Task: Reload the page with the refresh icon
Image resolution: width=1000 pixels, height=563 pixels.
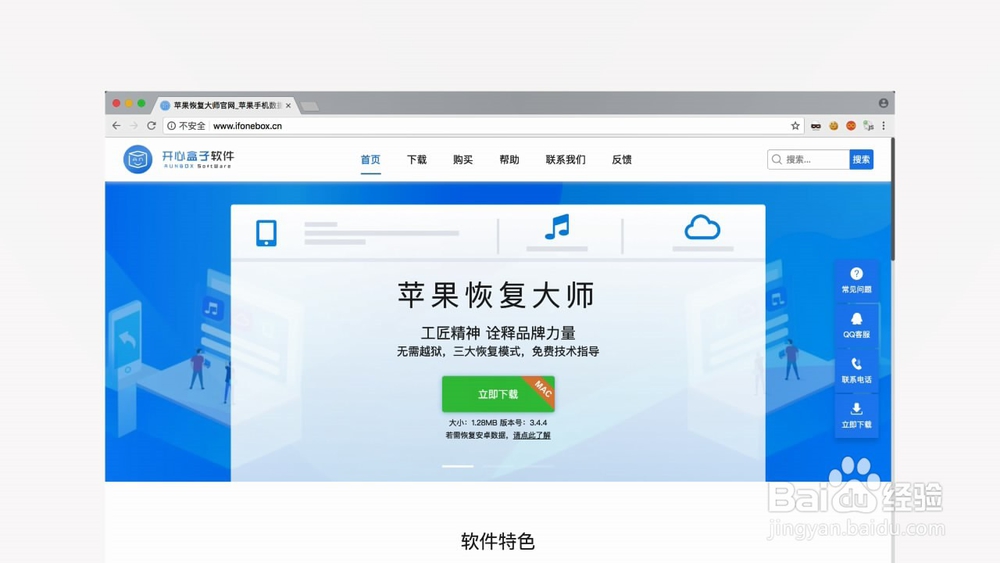Action: tap(151, 126)
